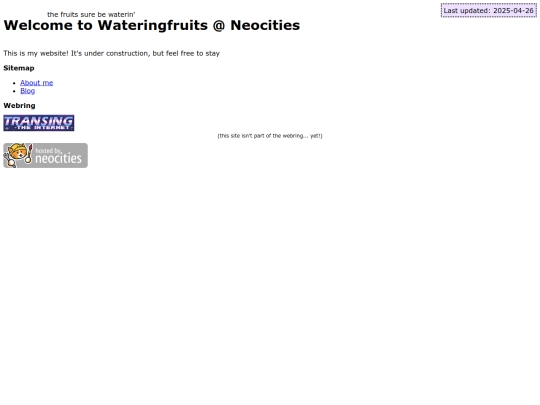The height and width of the screenshot is (405, 540).
Task: Click the 'isn't part of the webring' note
Action: pos(270,136)
